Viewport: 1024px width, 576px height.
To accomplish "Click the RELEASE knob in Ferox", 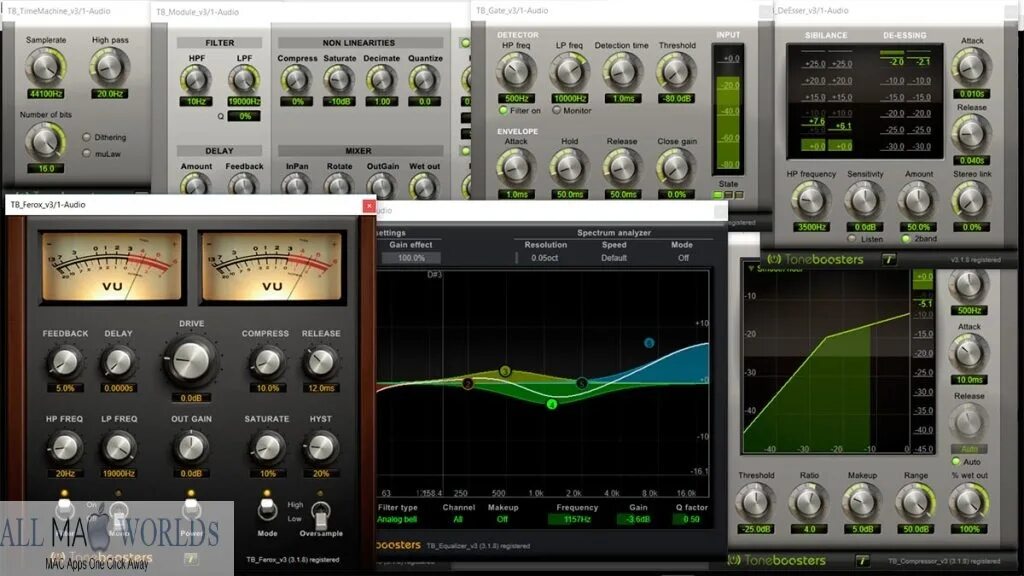I will click(x=320, y=361).
